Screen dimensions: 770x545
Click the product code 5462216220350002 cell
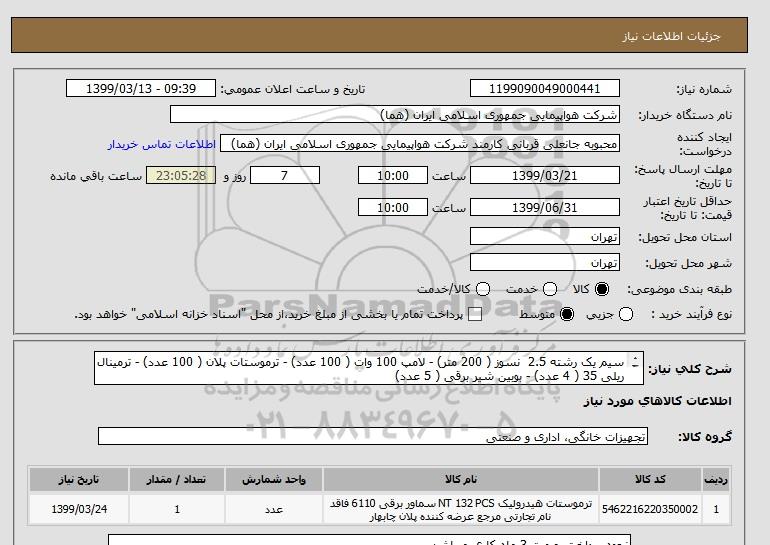pos(650,509)
